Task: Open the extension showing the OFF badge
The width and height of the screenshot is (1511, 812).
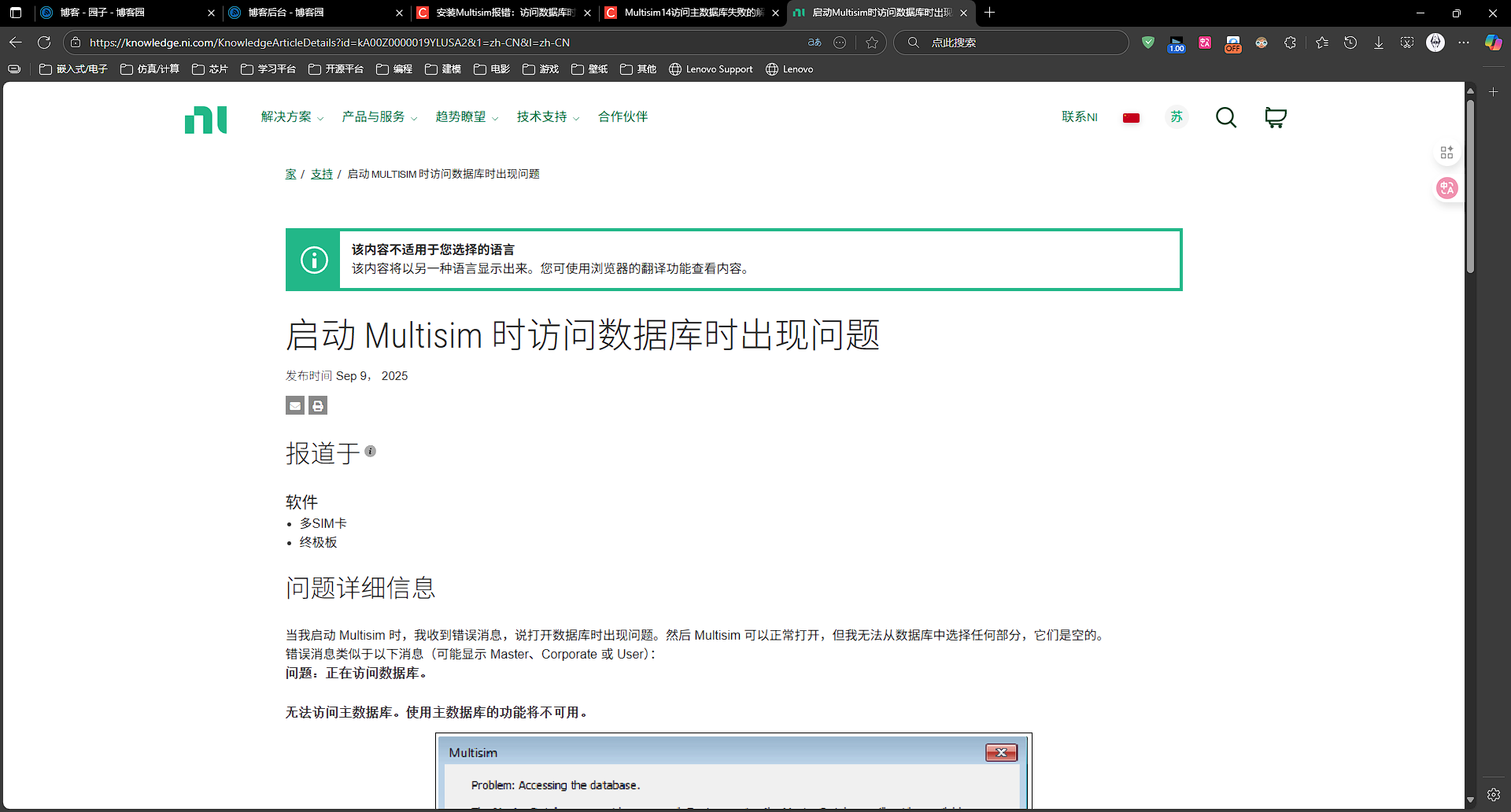Action: 1233,43
